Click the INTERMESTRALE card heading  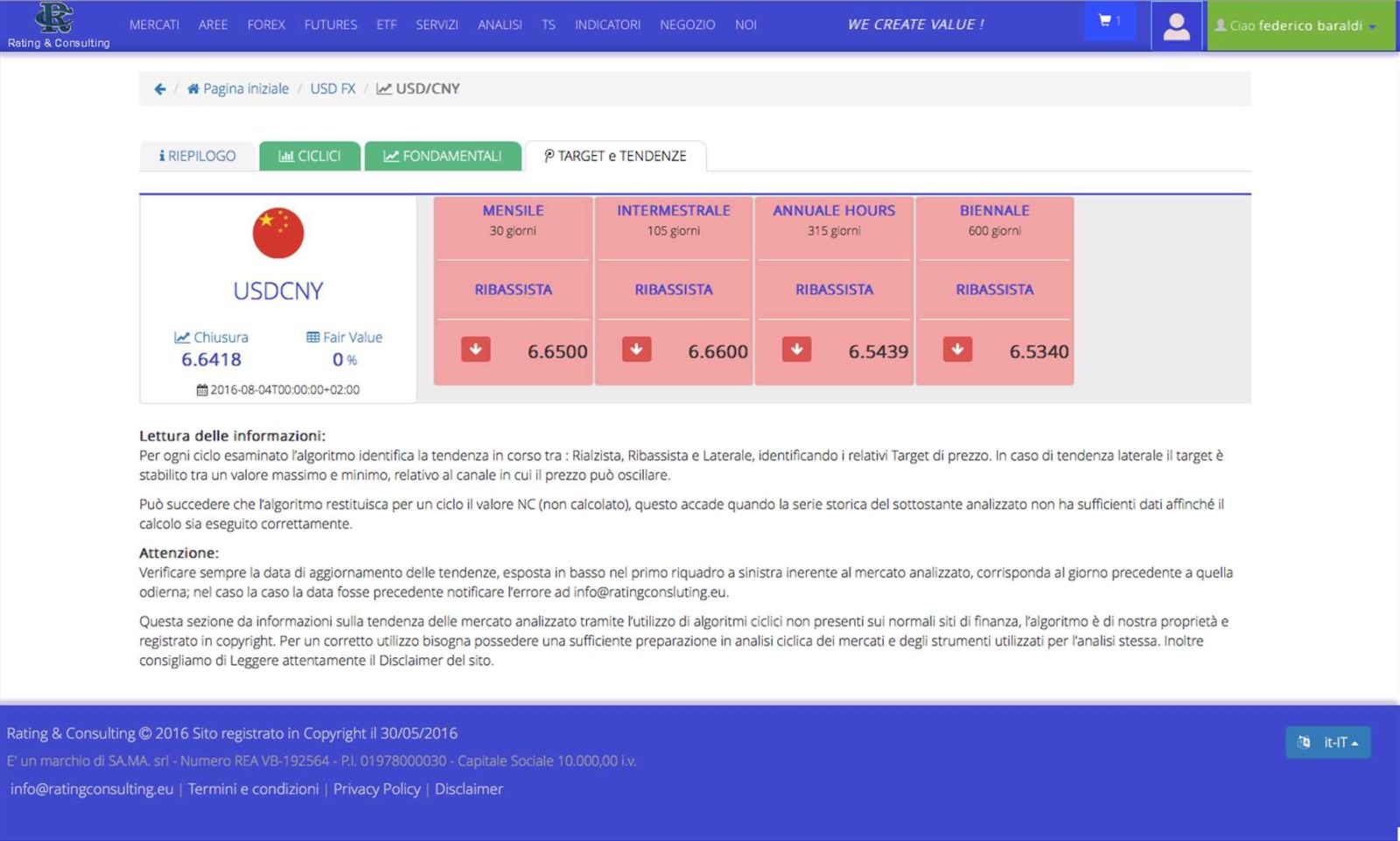[x=674, y=210]
